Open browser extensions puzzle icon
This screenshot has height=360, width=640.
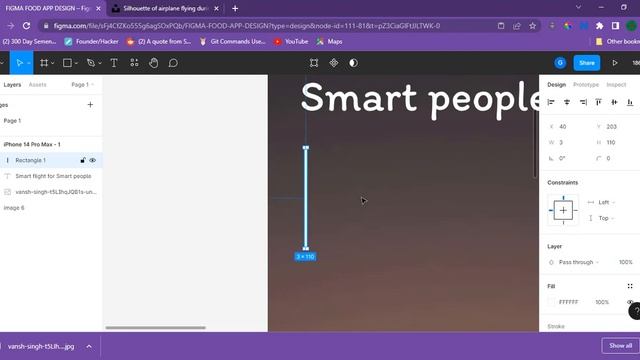click(x=599, y=26)
